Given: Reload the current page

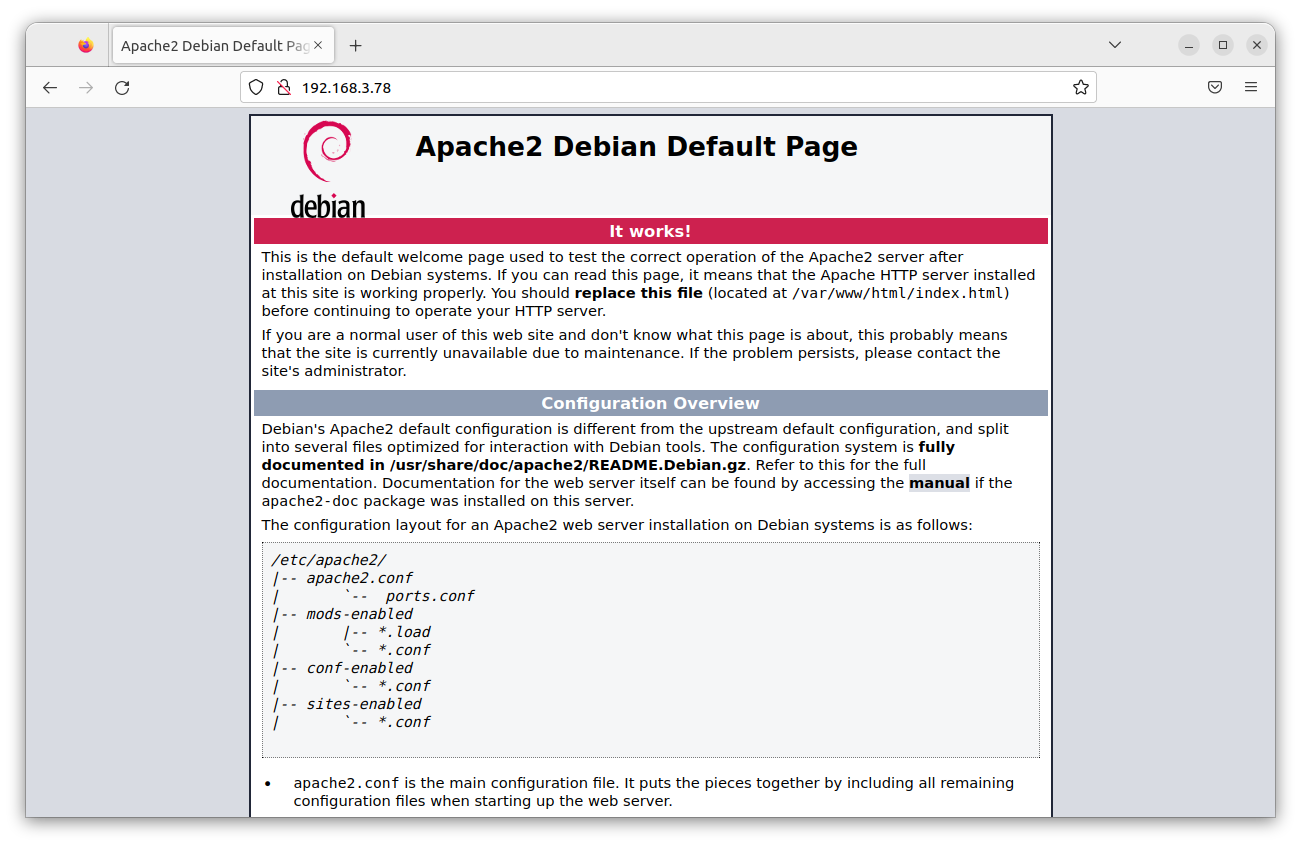Looking at the screenshot, I should point(122,87).
